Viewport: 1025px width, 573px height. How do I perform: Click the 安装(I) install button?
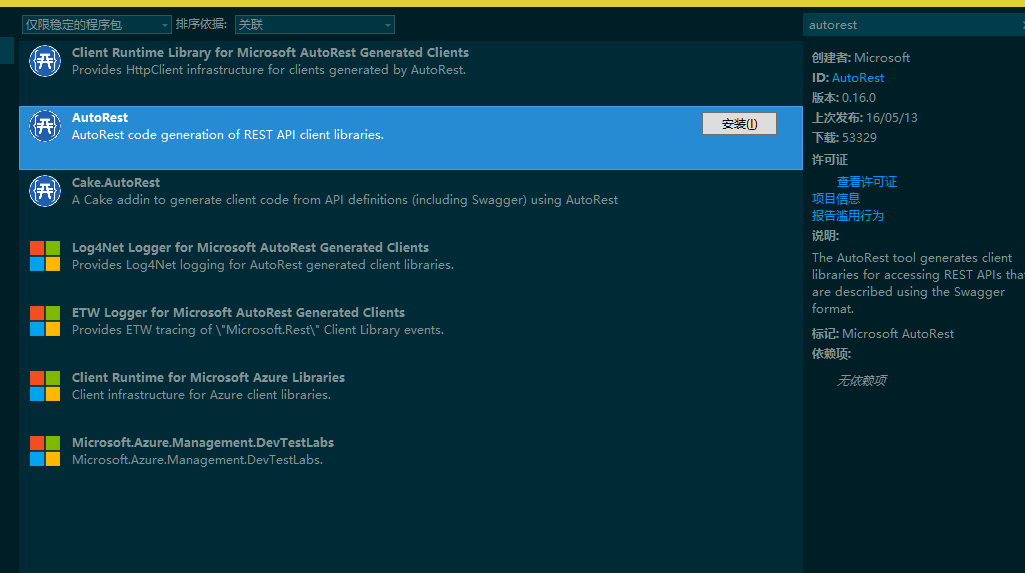point(739,123)
